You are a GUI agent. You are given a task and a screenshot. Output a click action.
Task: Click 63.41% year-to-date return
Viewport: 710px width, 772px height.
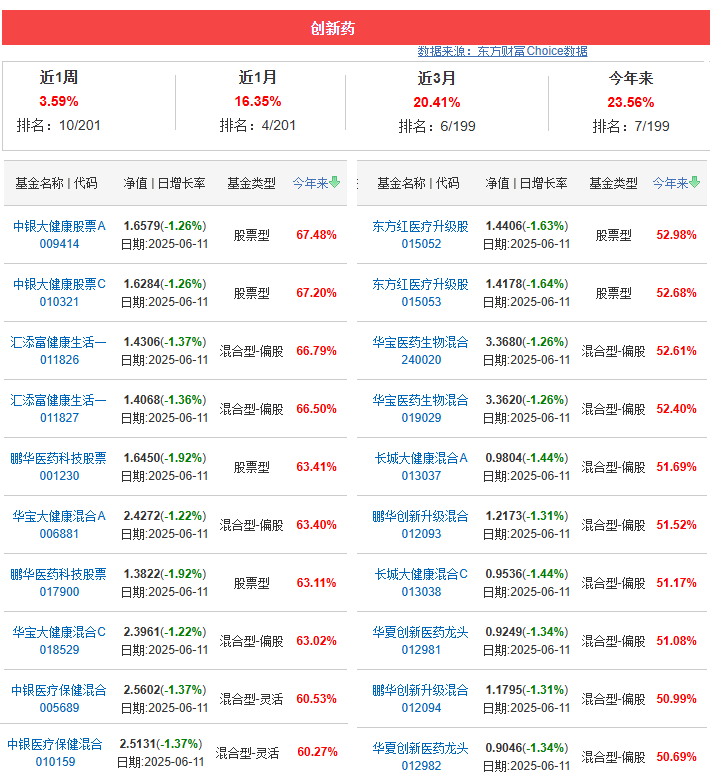click(x=316, y=467)
